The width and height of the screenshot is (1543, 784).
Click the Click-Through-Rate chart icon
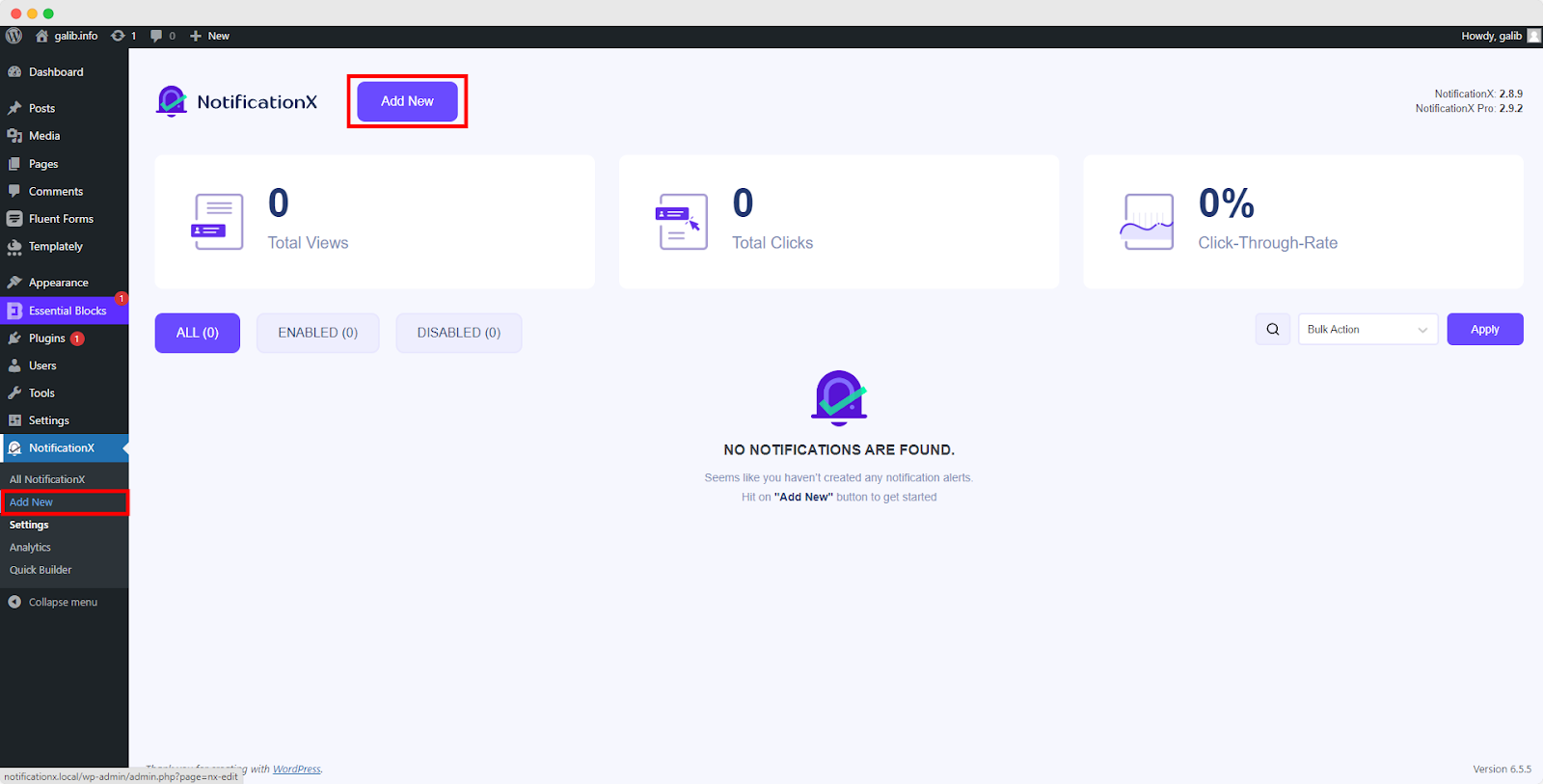1147,222
